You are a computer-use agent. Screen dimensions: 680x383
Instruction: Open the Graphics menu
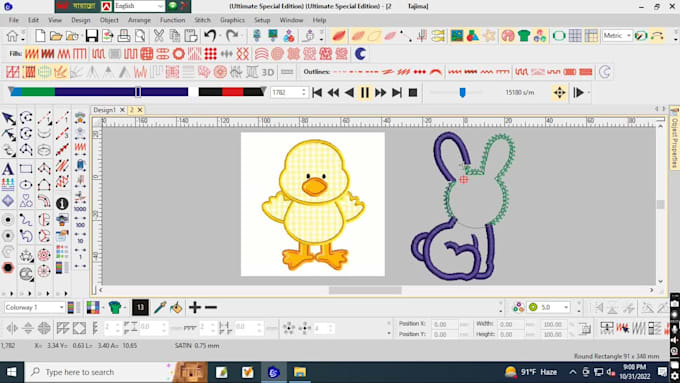[x=232, y=20]
